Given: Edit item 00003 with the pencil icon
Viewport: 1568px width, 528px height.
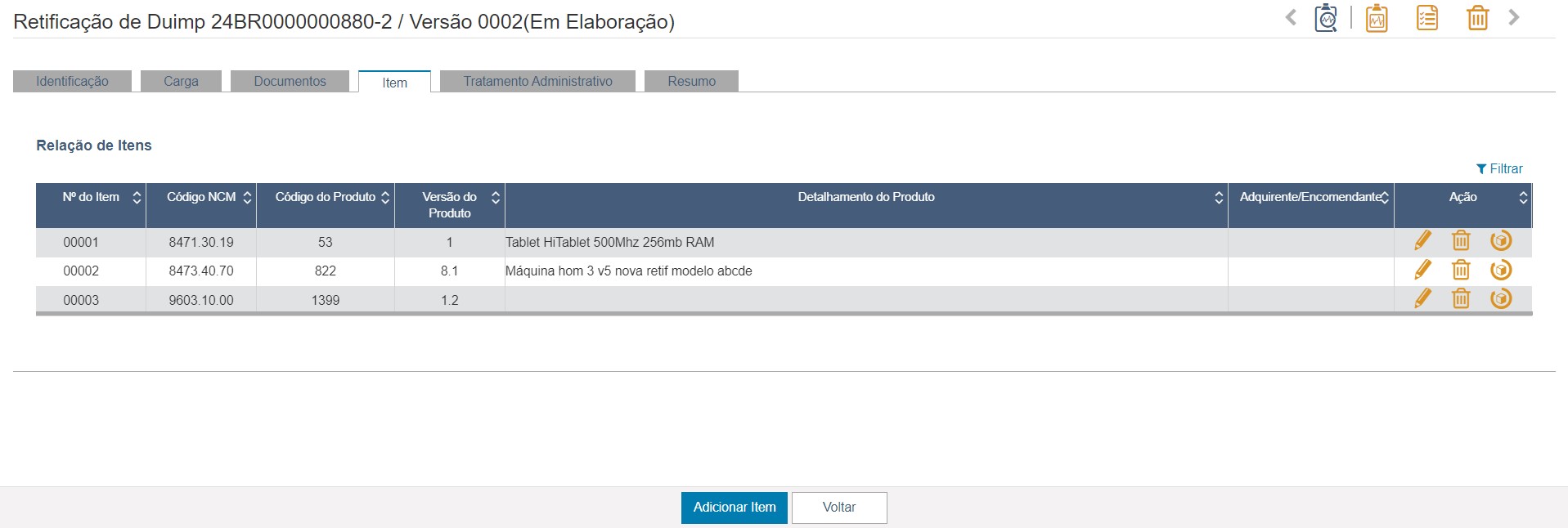Looking at the screenshot, I should pyautogui.click(x=1422, y=298).
